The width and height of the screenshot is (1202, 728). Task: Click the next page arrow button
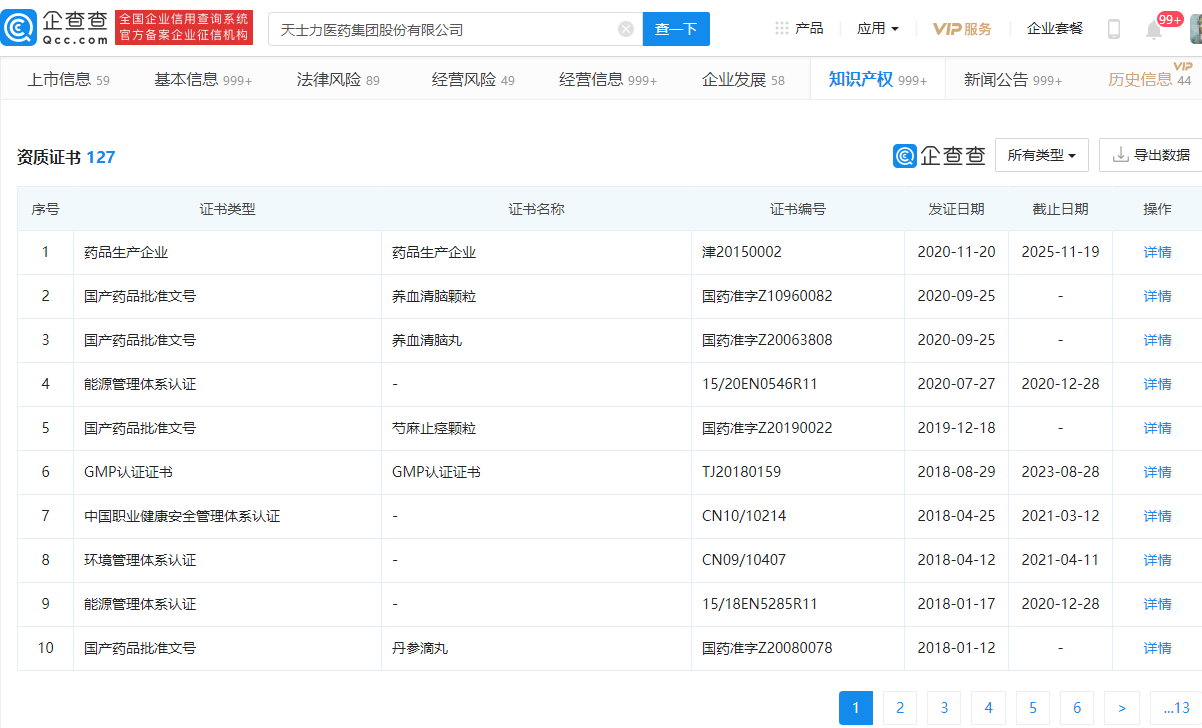[x=1121, y=707]
